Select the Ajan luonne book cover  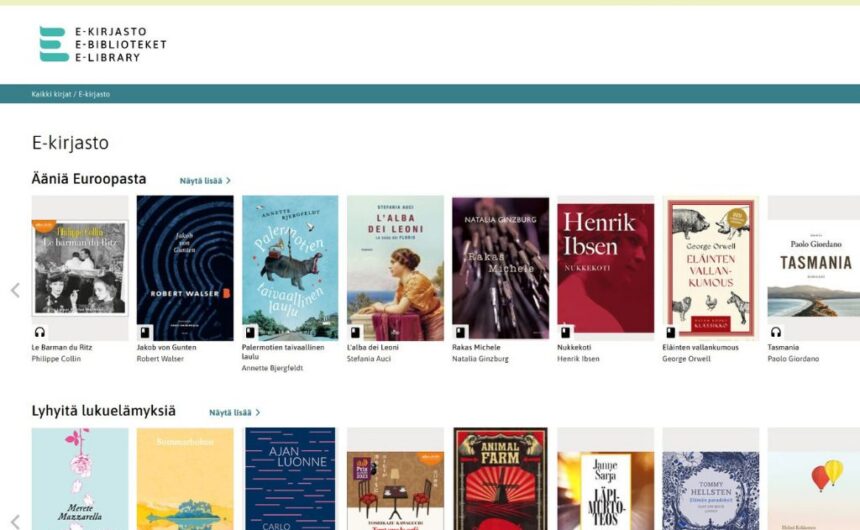[290, 479]
